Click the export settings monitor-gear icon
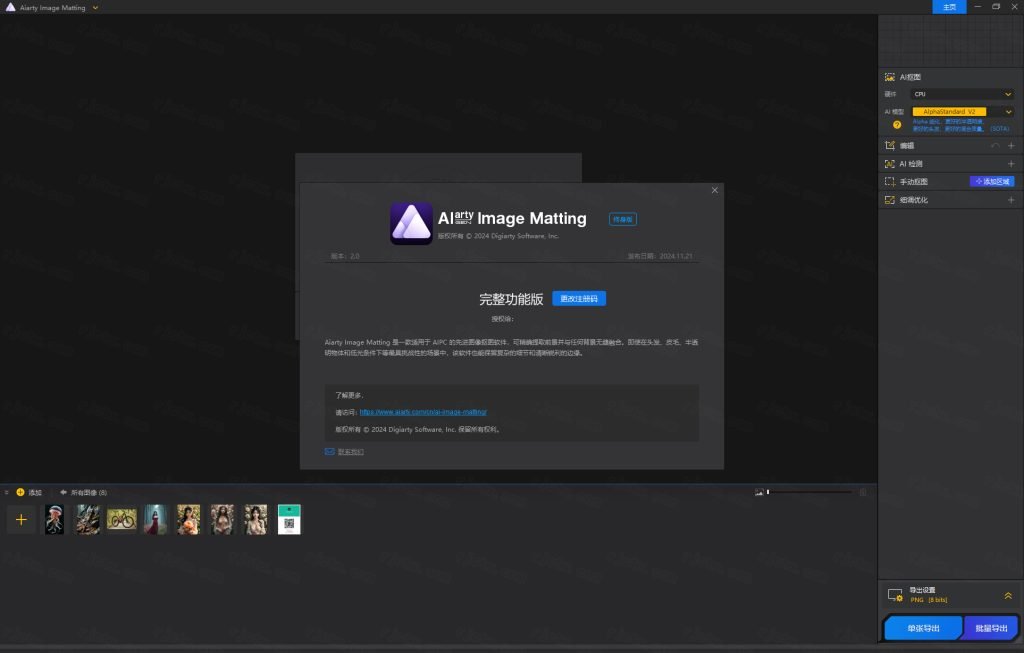The image size is (1024, 653). (895, 595)
